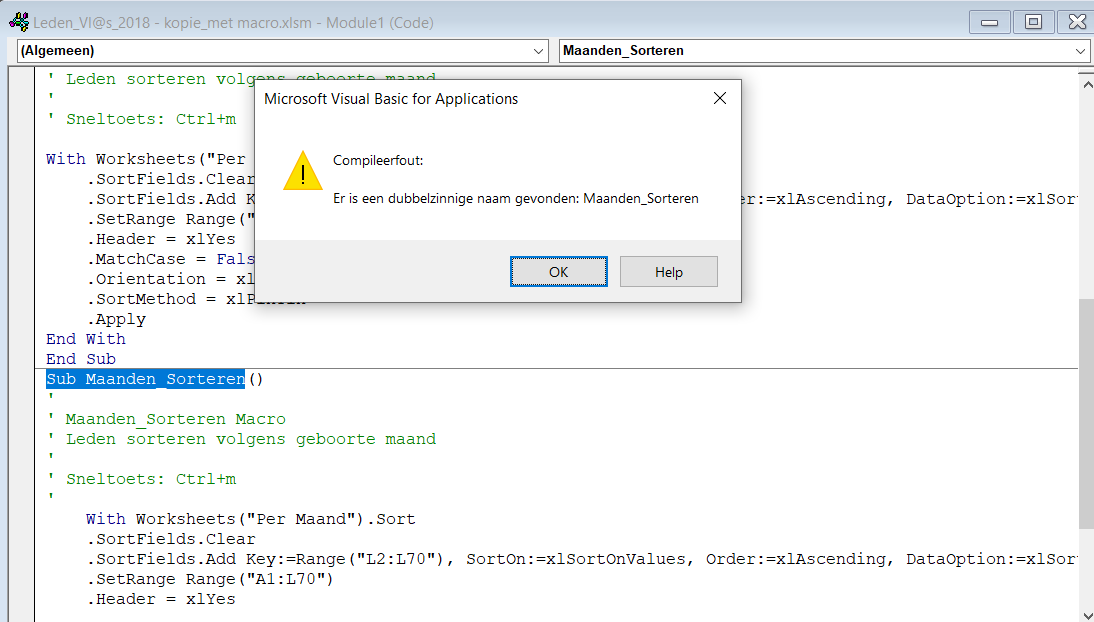Screen dimensions: 1094x622
Task: Click the (Algemeen) combo box text
Action: [57, 51]
